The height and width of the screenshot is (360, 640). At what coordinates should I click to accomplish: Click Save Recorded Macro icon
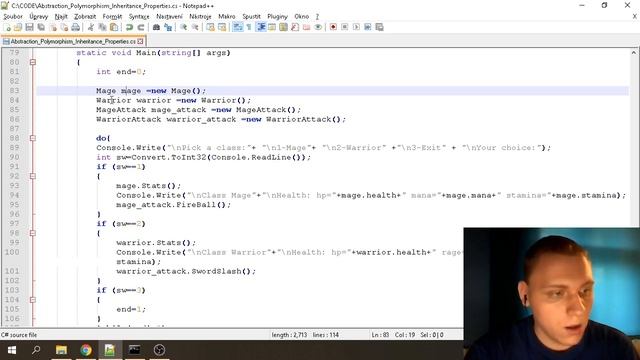coord(379,27)
